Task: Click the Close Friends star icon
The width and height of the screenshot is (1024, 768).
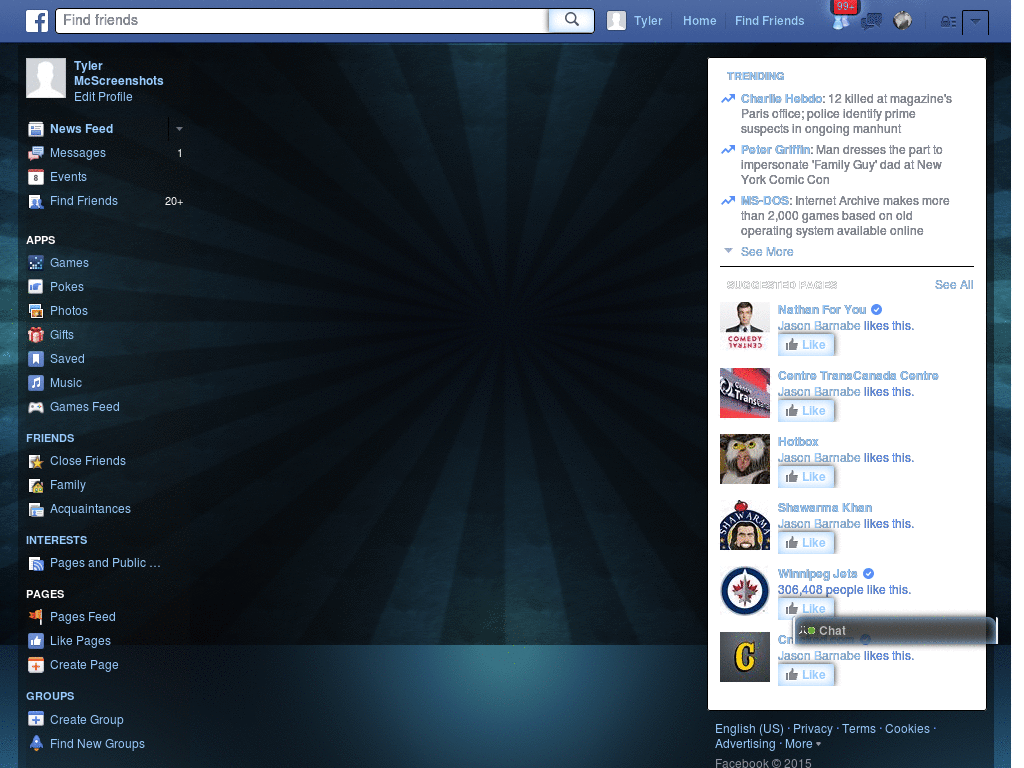Action: (36, 462)
